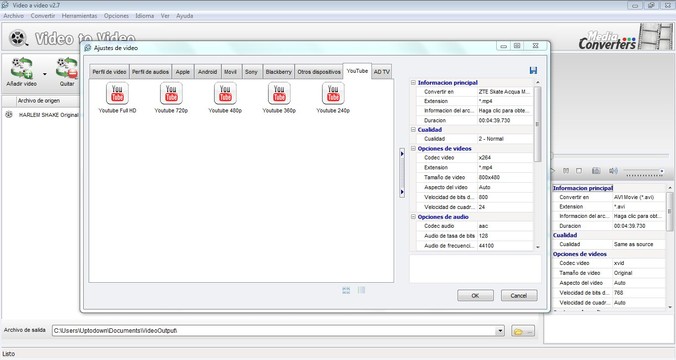Open the Opciones menu
Viewport: 676px width, 360px height.
(x=116, y=16)
